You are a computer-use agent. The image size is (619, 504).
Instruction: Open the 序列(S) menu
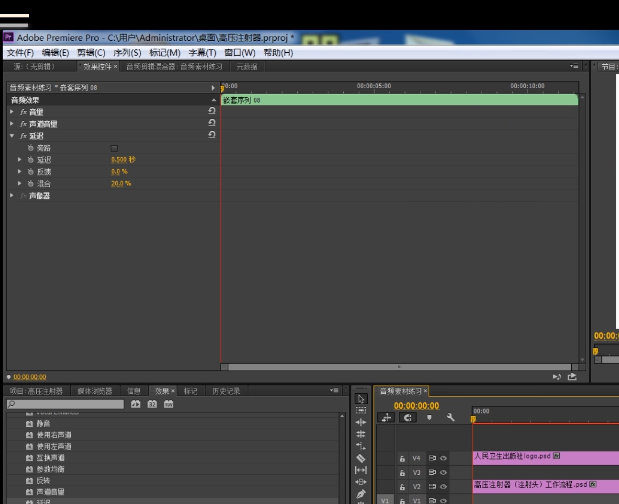126,53
